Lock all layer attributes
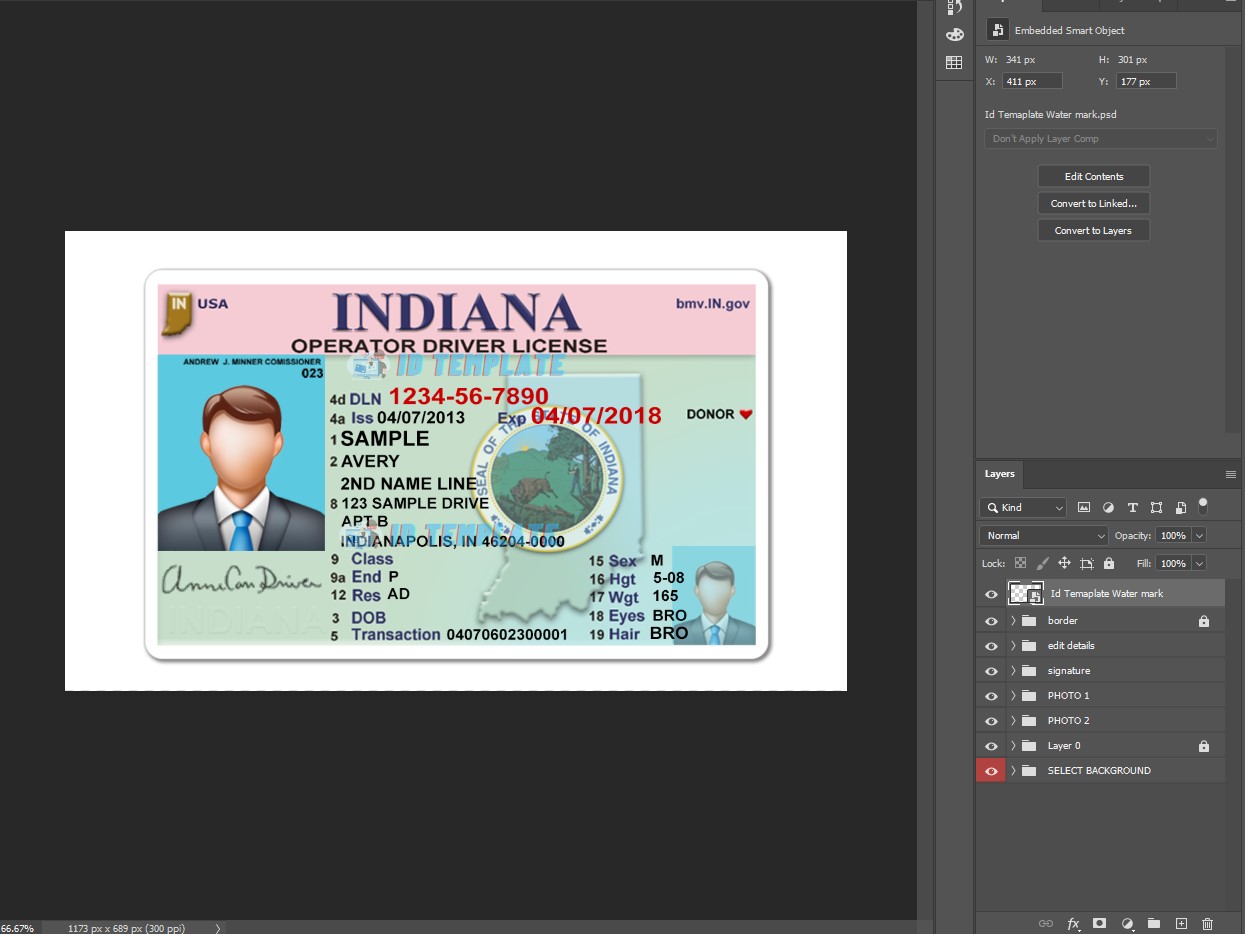1245x934 pixels. click(x=1109, y=563)
